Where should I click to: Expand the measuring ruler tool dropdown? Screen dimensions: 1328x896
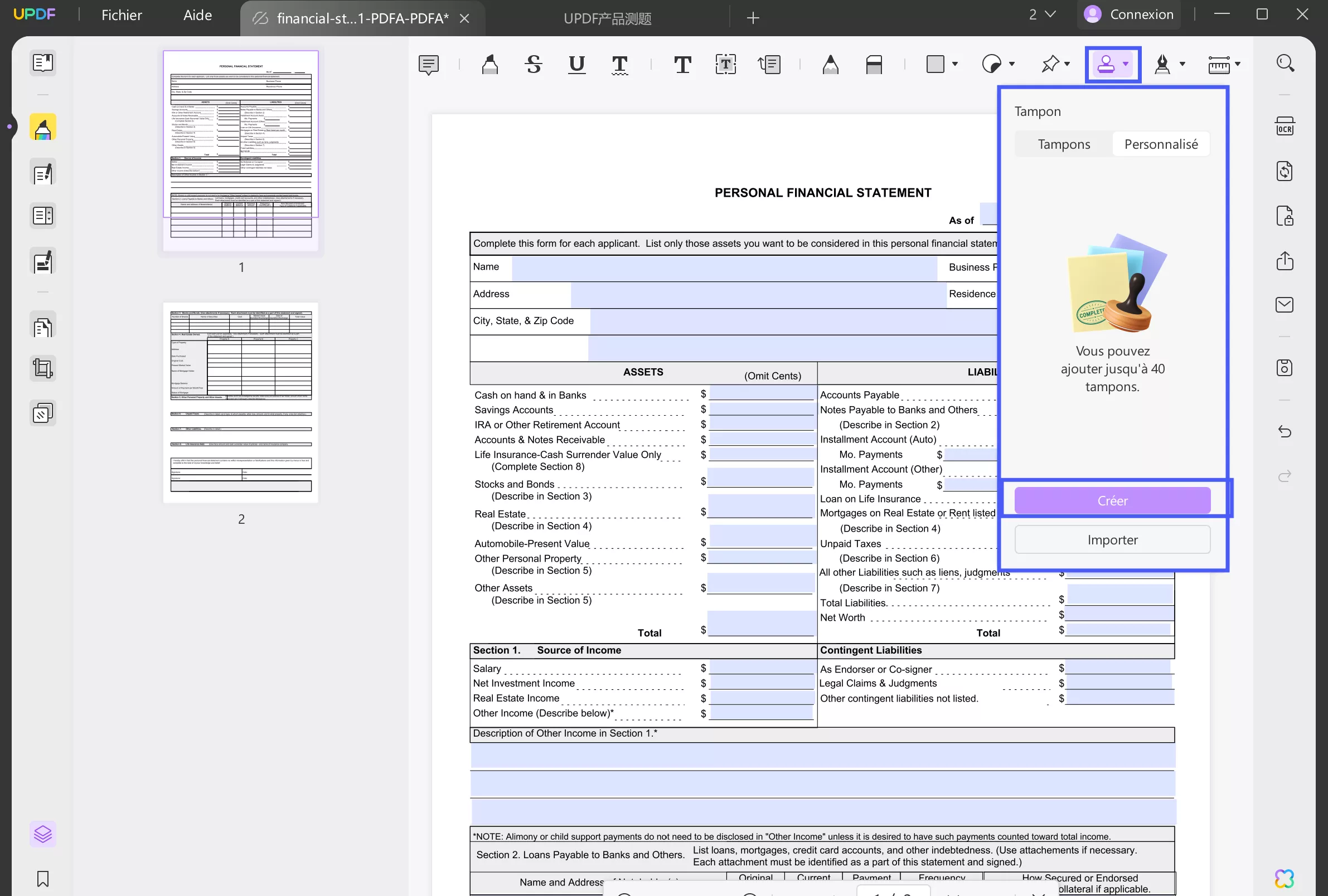(1237, 64)
